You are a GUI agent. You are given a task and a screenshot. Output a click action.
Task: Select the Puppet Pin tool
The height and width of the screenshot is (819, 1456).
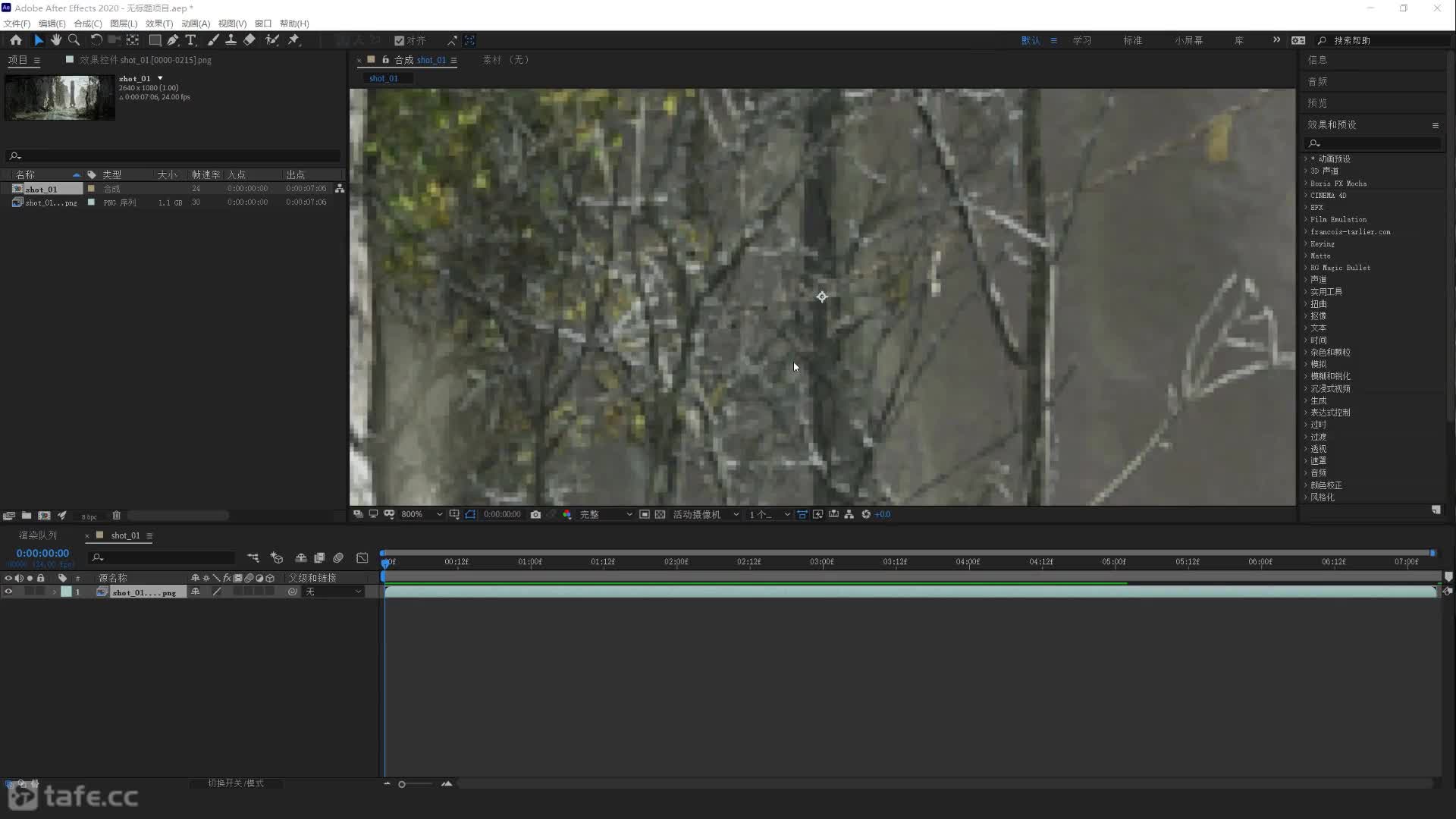(294, 40)
